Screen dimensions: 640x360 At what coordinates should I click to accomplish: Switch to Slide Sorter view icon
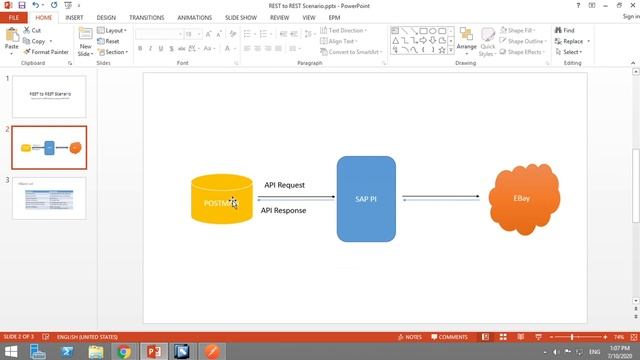pyautogui.click(x=503, y=337)
